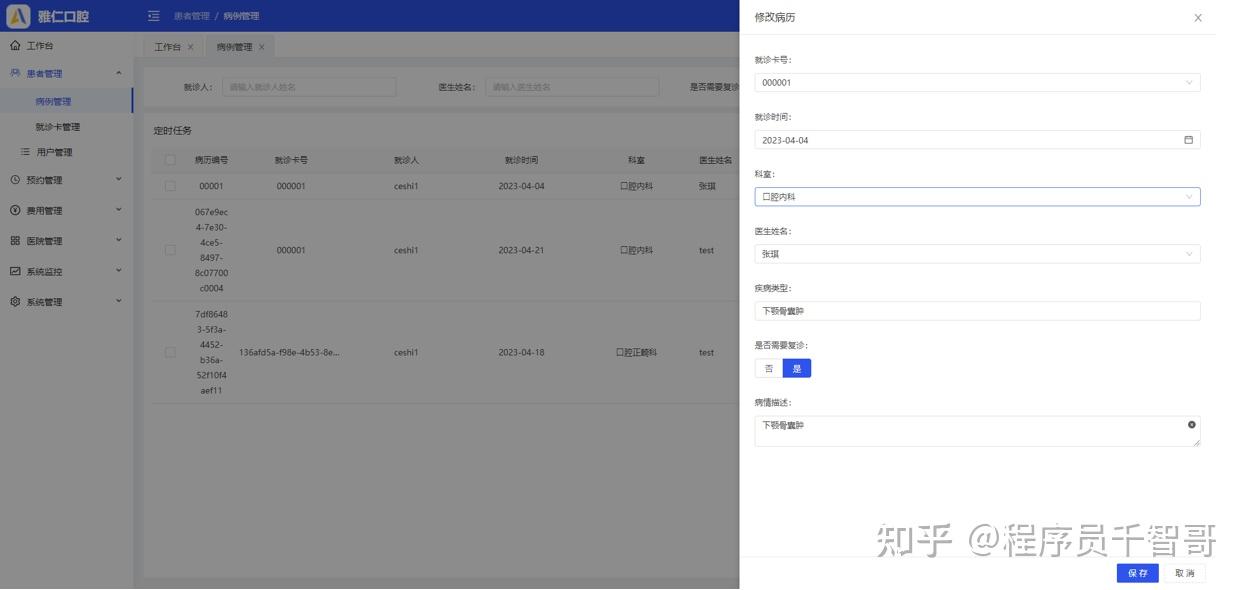Toggle the sidebar collapse hamburger icon

(x=153, y=16)
